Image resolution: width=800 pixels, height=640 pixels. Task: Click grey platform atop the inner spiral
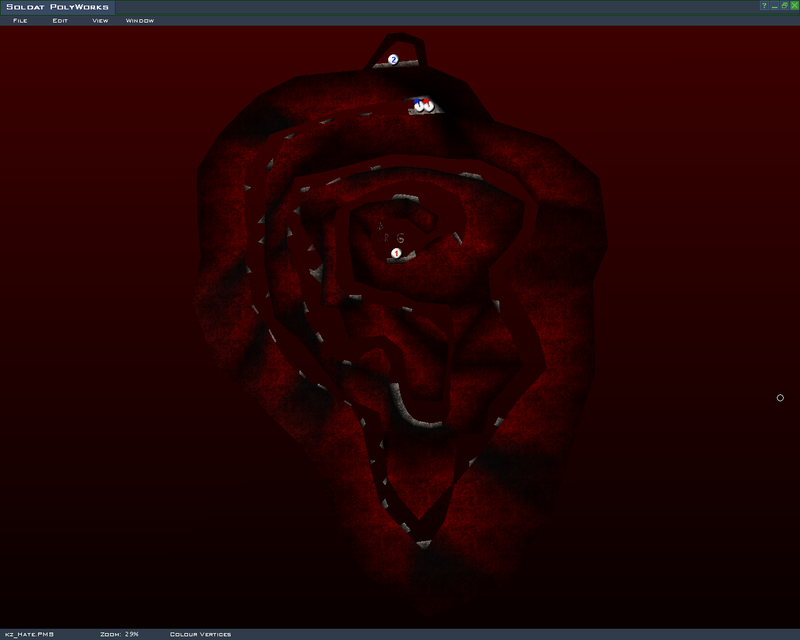pos(405,198)
